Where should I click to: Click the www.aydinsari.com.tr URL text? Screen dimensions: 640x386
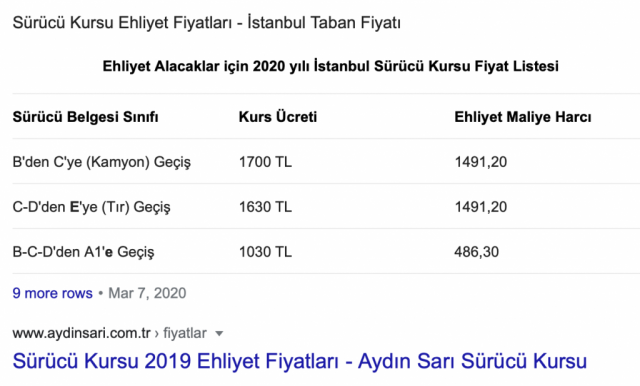(x=82, y=333)
